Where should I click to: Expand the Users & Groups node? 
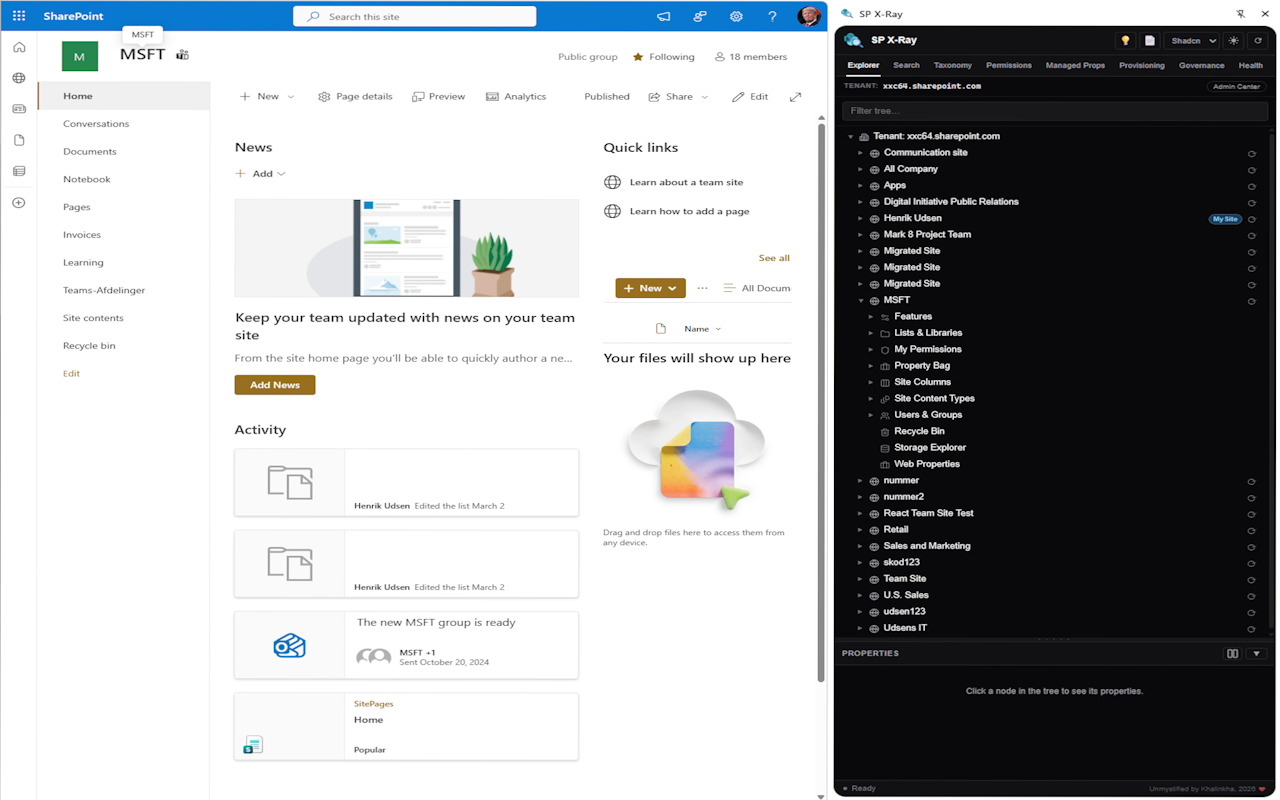click(871, 415)
